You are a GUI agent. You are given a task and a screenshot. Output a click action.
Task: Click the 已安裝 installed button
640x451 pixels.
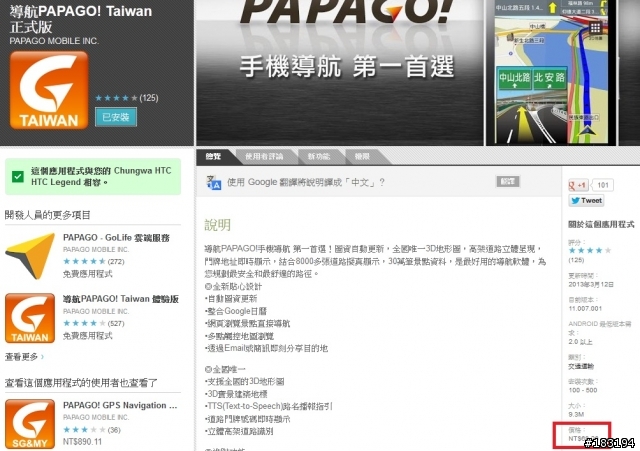click(116, 117)
